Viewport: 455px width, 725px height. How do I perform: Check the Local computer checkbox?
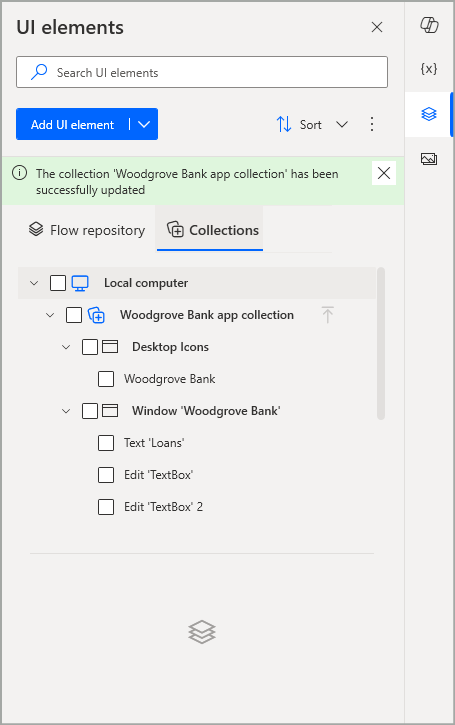pos(58,283)
